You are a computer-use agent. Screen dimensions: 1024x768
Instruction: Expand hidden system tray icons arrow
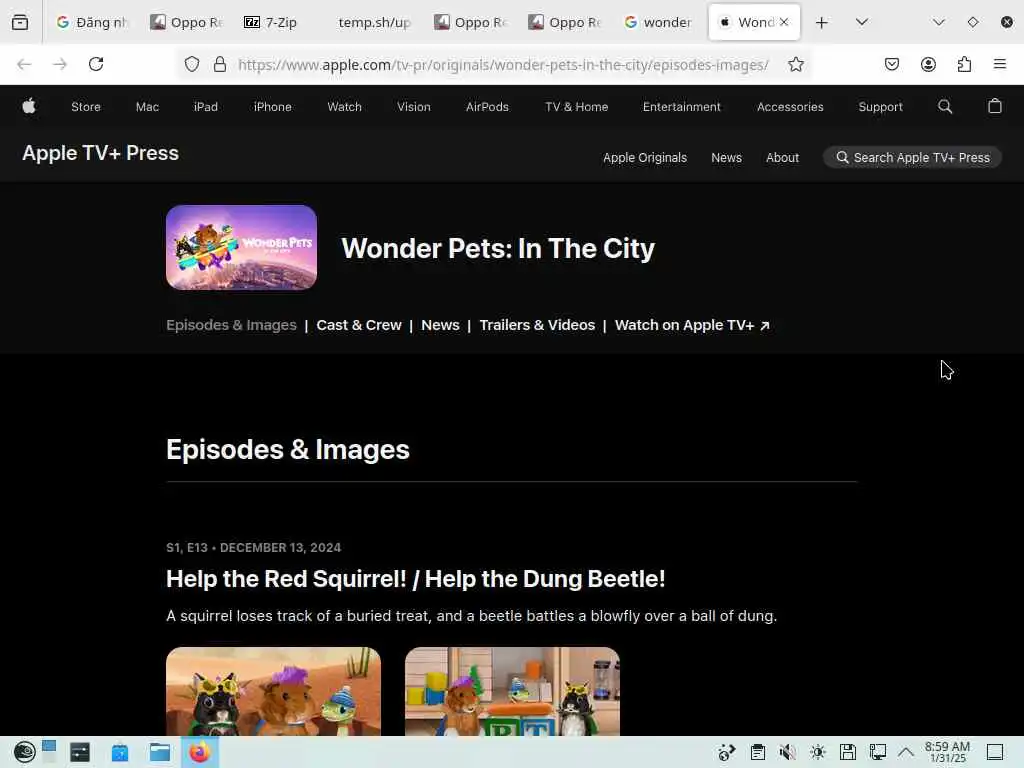[x=906, y=752]
